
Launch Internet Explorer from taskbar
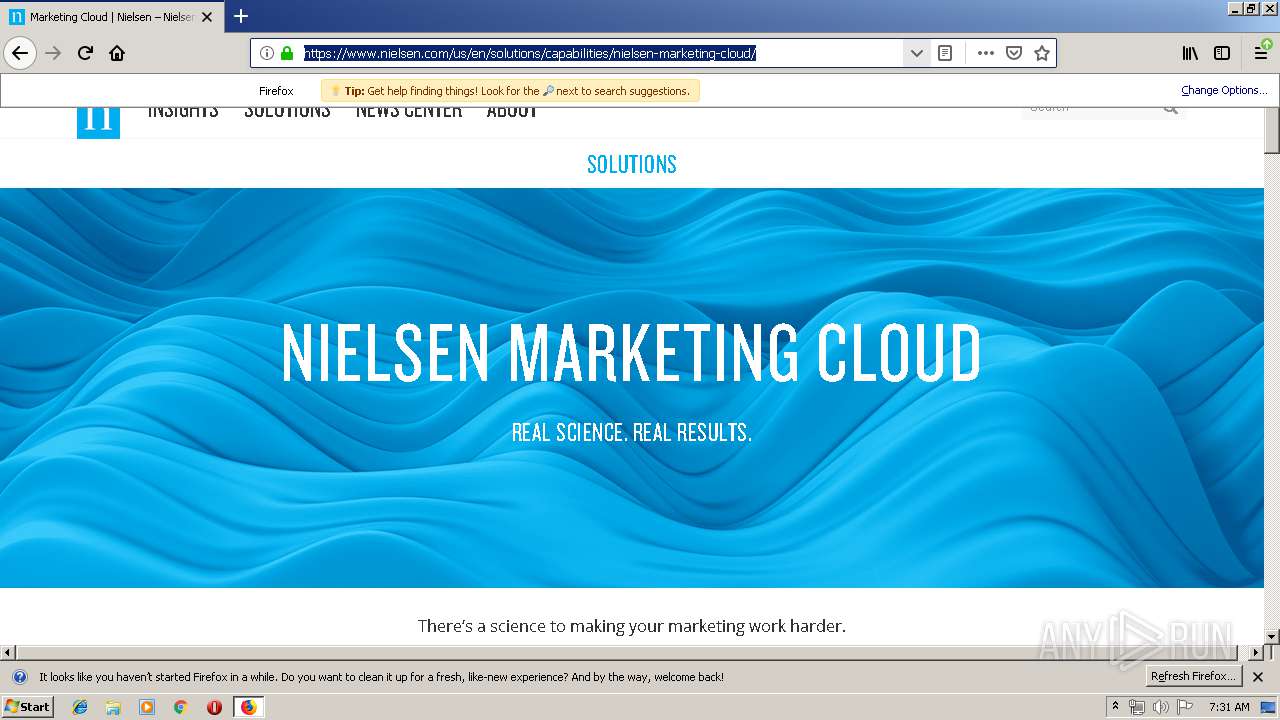(80, 707)
